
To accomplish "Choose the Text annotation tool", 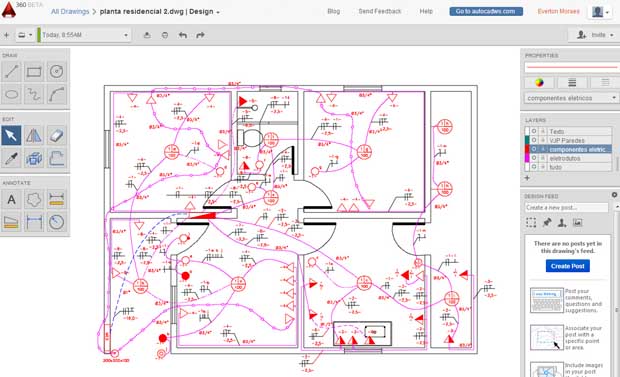I will pyautogui.click(x=11, y=199).
